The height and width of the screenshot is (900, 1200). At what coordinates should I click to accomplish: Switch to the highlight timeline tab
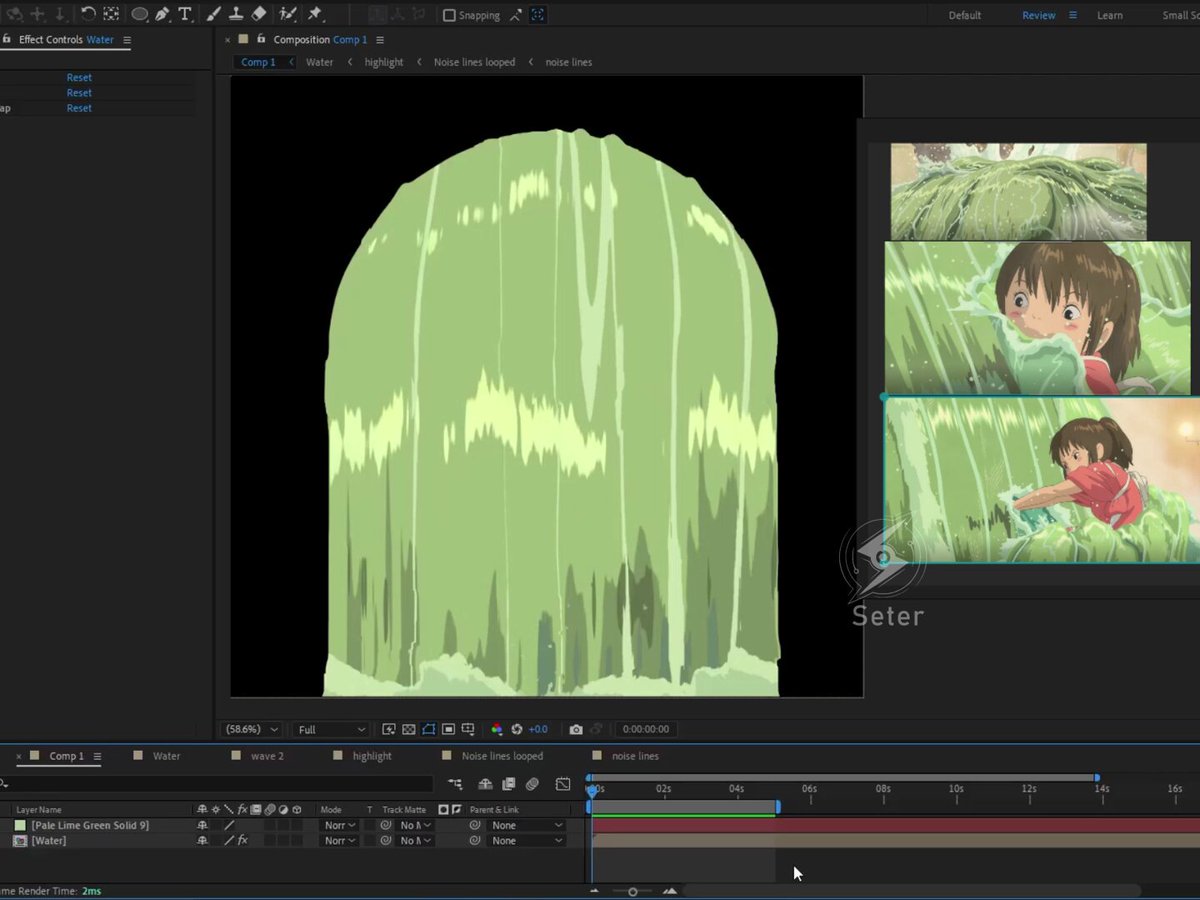click(x=372, y=756)
